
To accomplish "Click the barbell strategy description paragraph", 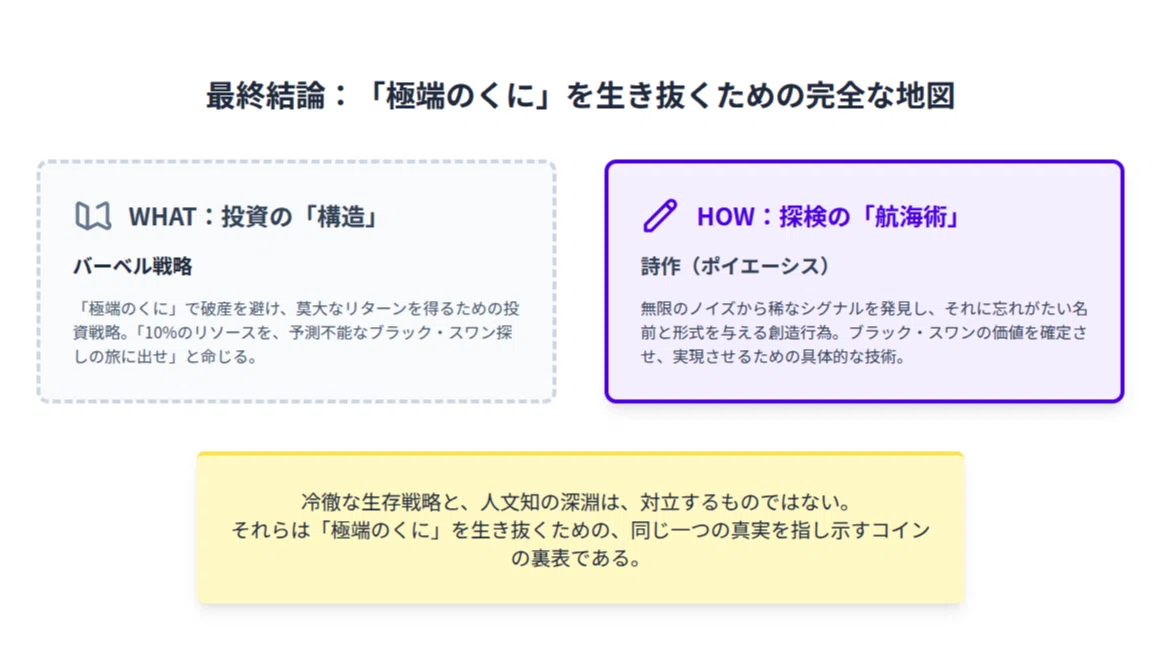I will pos(297,332).
